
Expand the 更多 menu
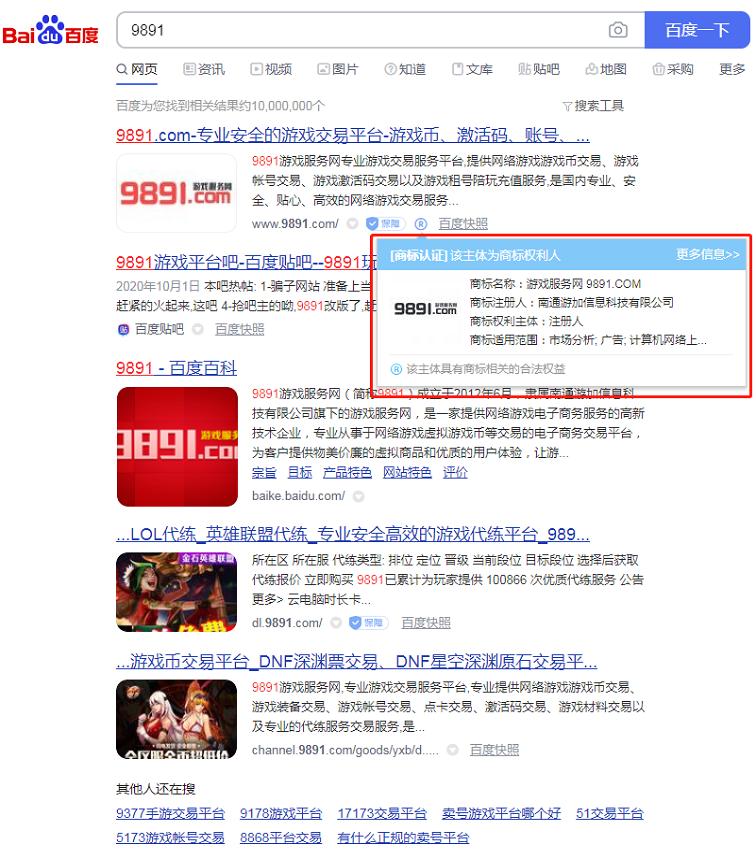[732, 69]
